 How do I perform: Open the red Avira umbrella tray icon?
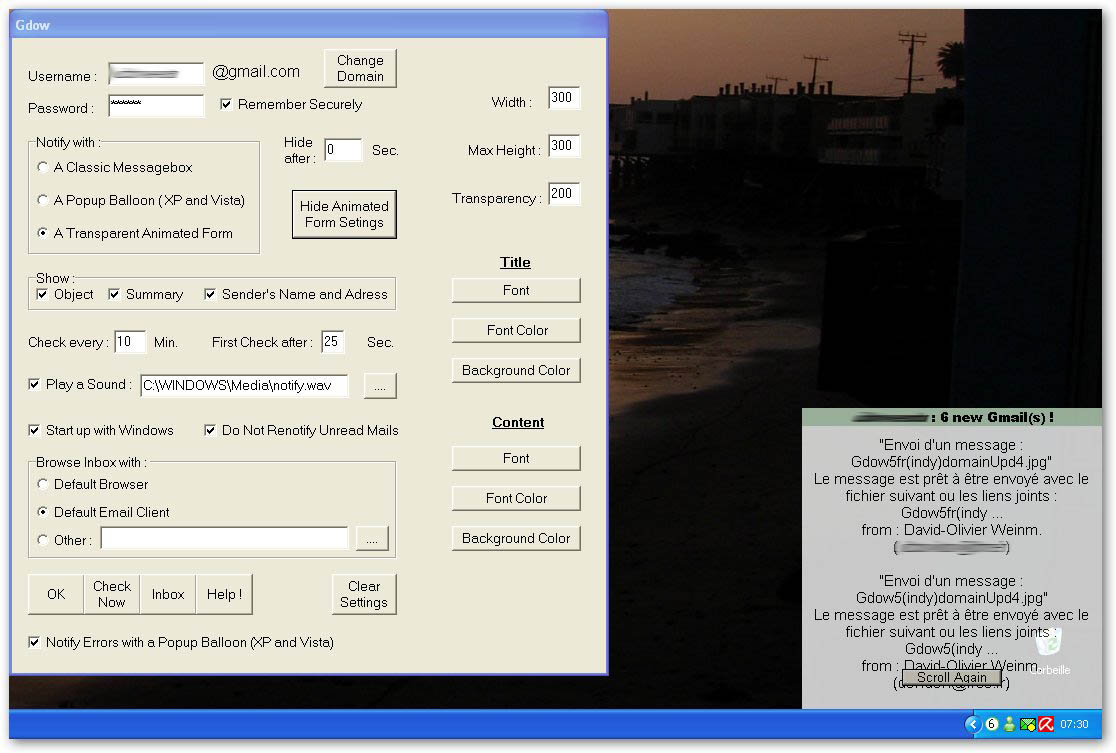click(1046, 725)
